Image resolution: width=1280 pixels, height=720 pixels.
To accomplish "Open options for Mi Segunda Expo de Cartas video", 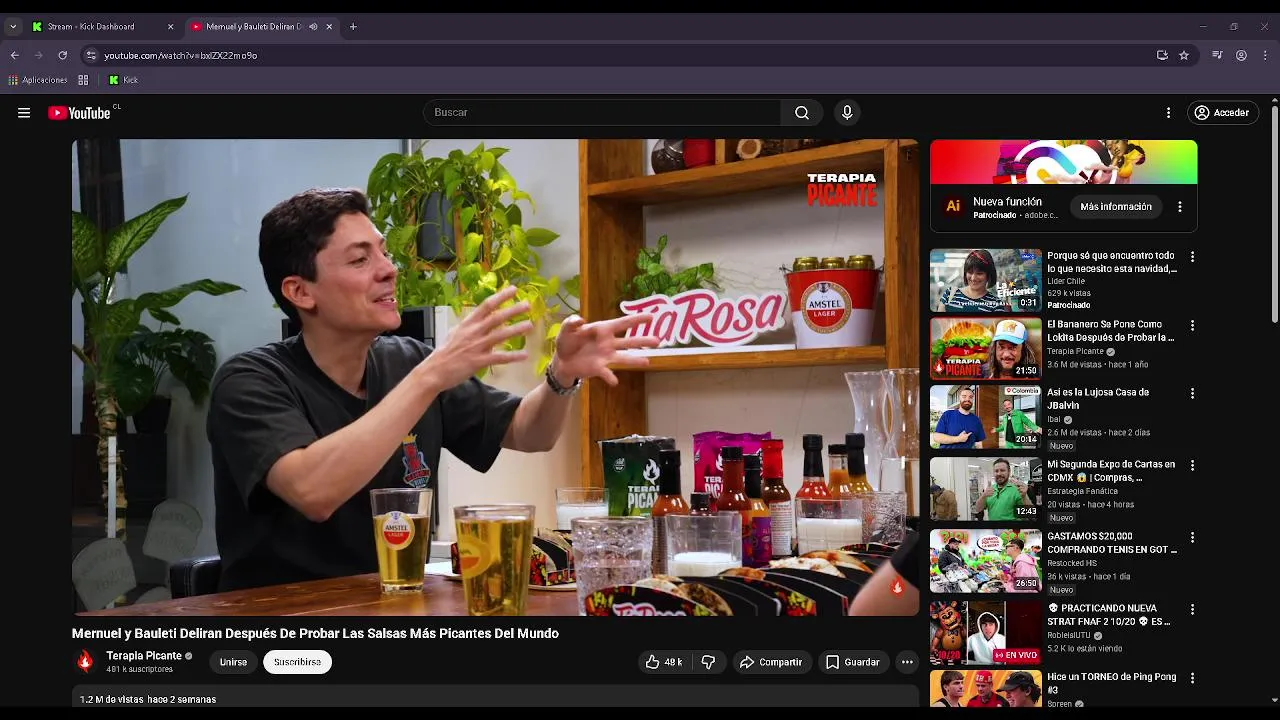I will [x=1192, y=466].
